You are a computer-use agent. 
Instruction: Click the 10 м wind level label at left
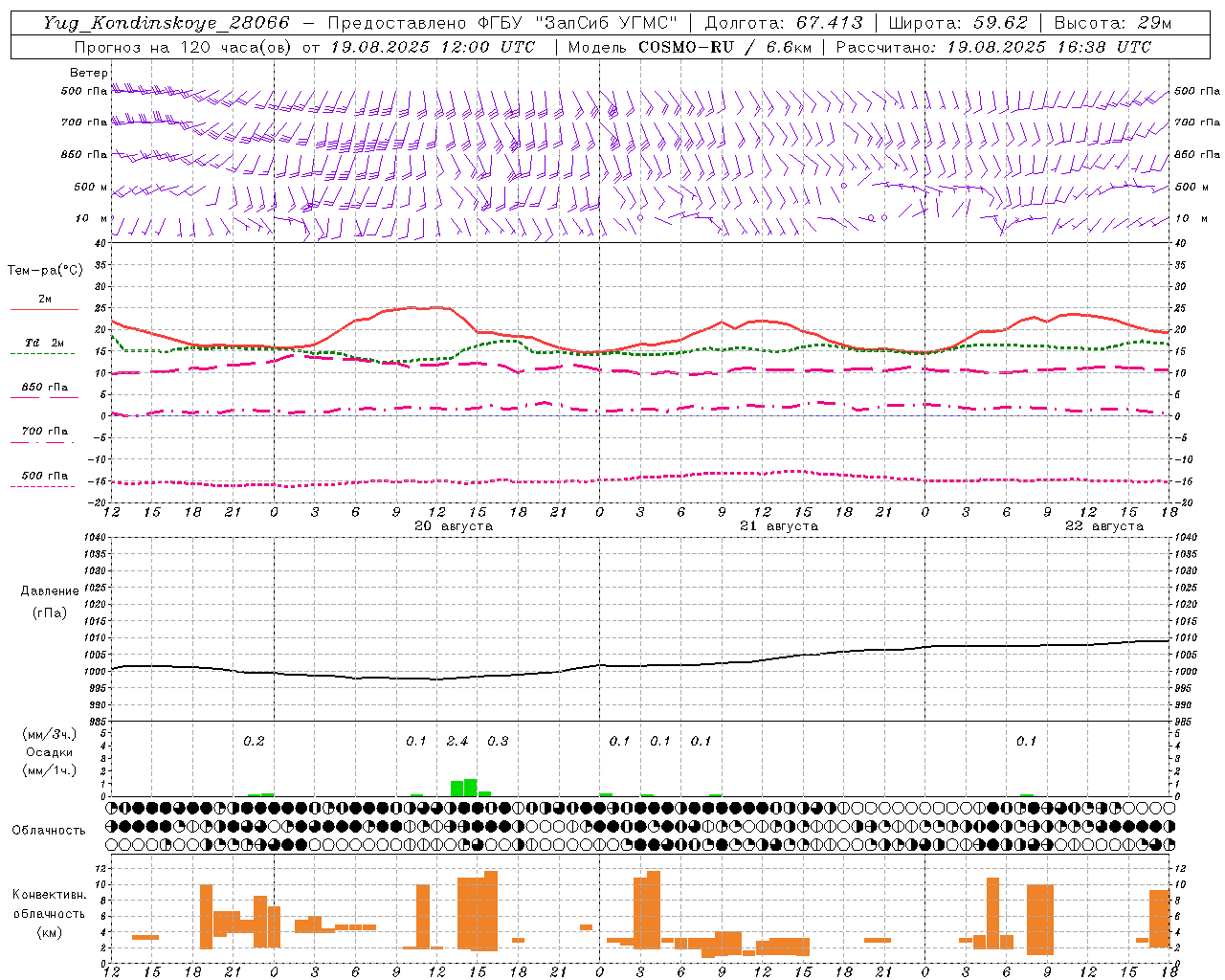(x=91, y=218)
